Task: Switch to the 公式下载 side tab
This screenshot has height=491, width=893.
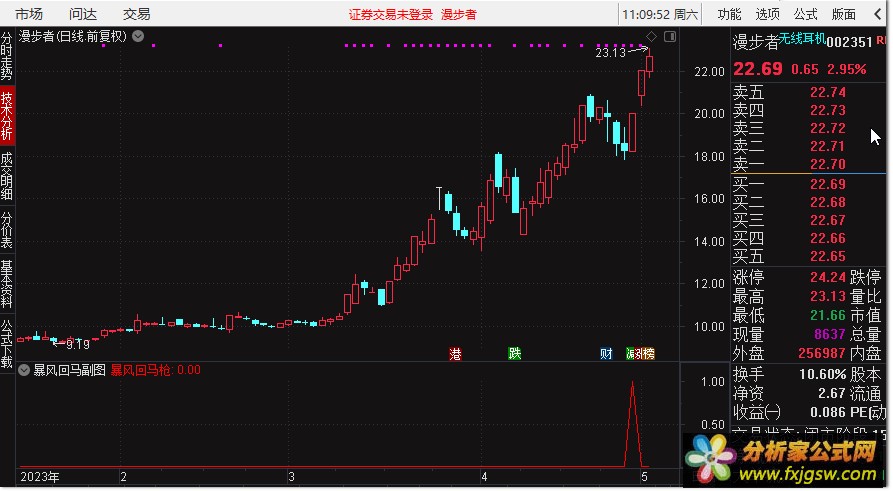Action: pyautogui.click(x=7, y=343)
